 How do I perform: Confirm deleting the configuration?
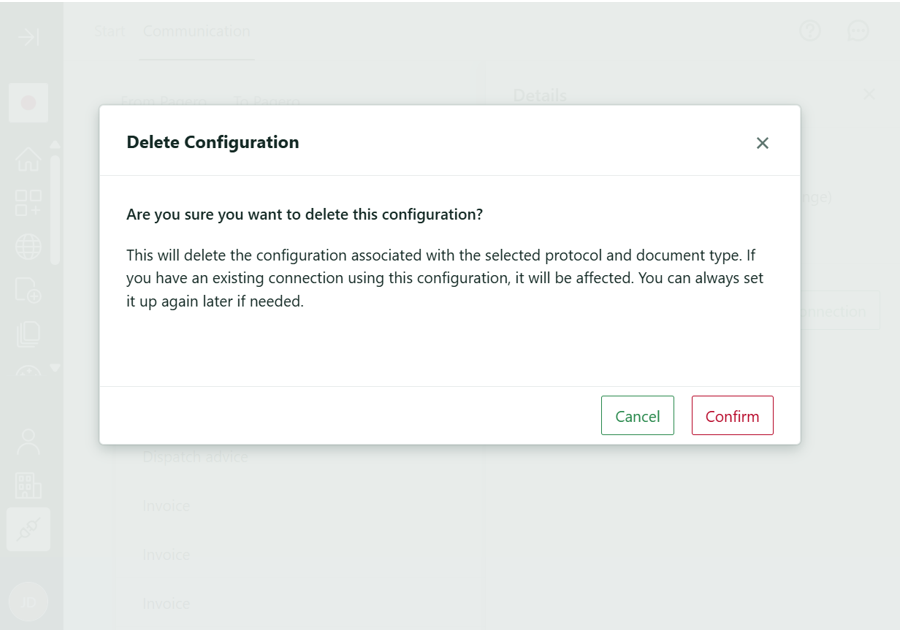tap(732, 416)
